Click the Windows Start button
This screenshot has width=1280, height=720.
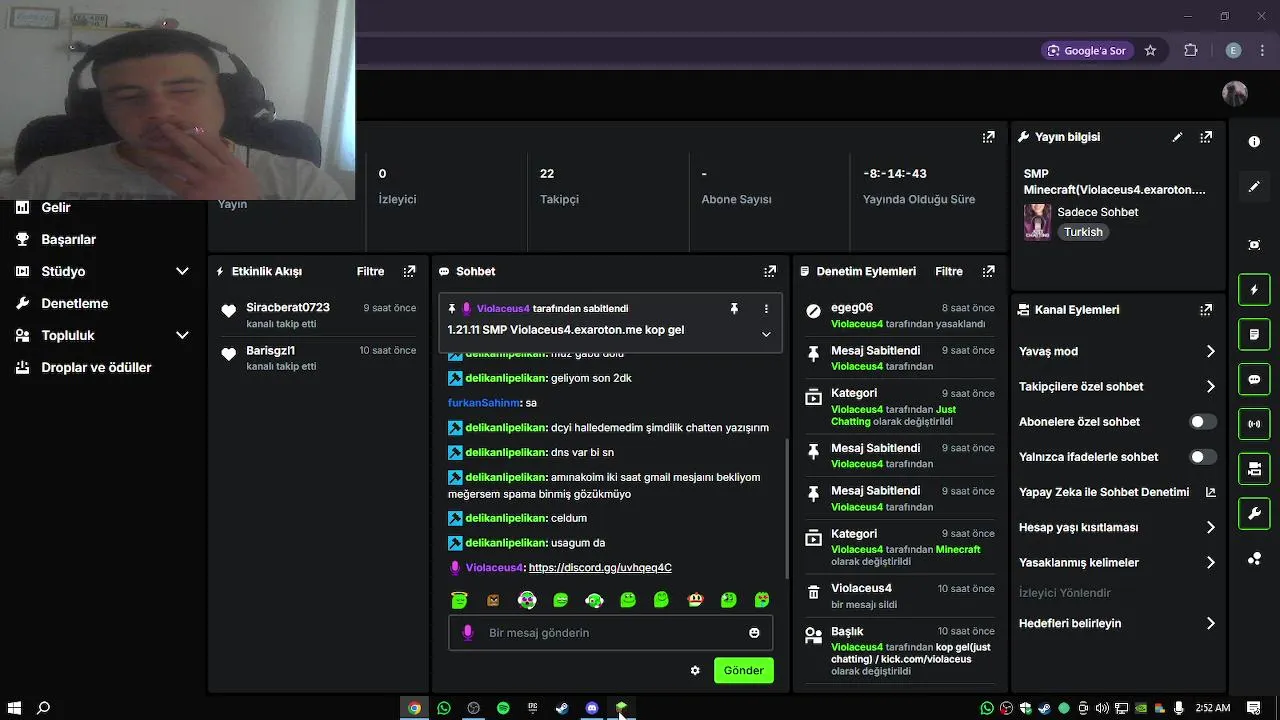point(14,708)
